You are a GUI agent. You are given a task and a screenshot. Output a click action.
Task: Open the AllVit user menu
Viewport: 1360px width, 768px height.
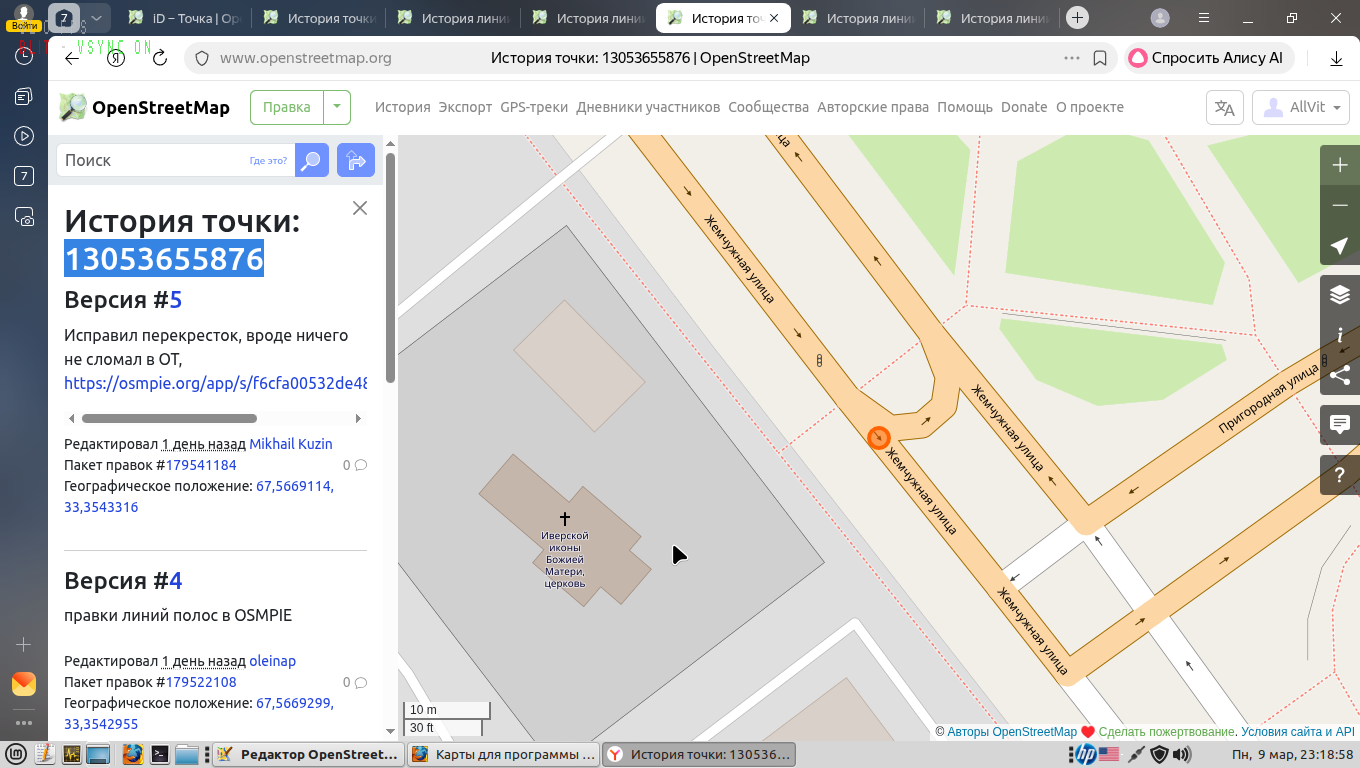pos(1301,108)
